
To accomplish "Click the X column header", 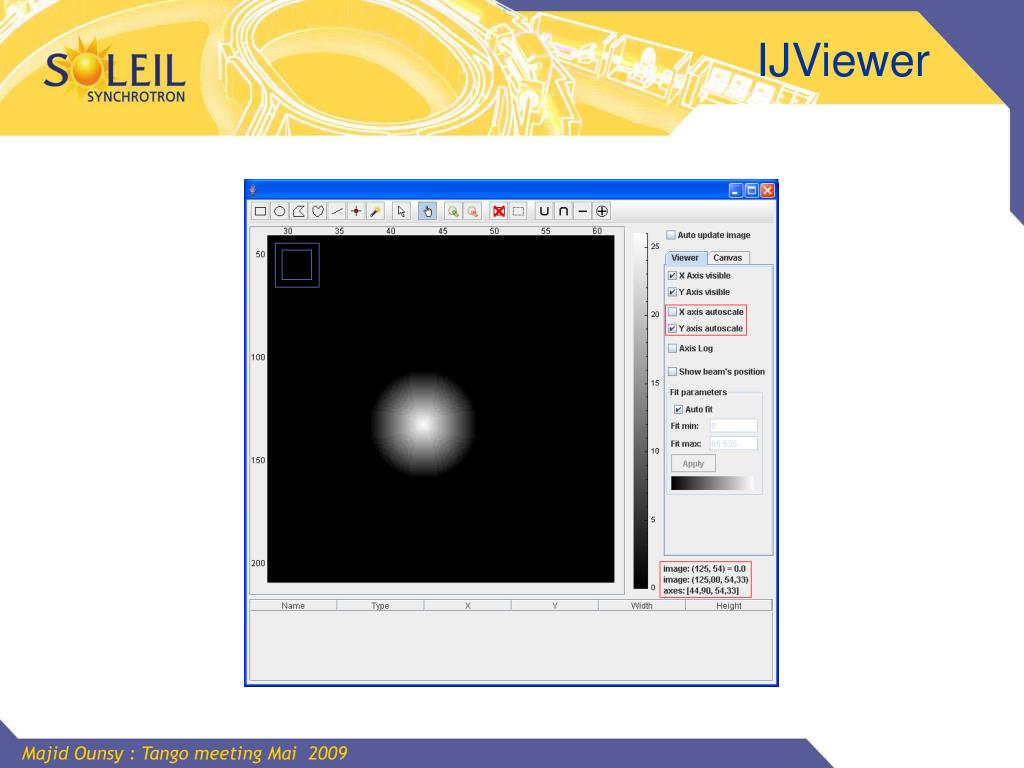I will [468, 606].
